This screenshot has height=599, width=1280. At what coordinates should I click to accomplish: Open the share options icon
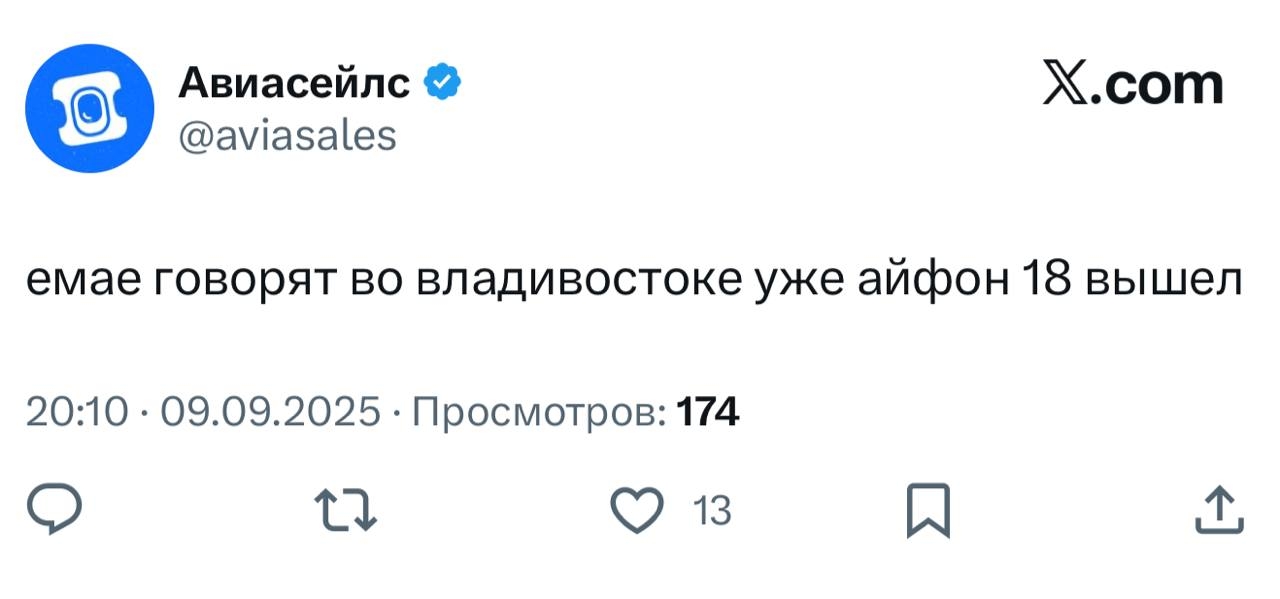pos(1219,512)
